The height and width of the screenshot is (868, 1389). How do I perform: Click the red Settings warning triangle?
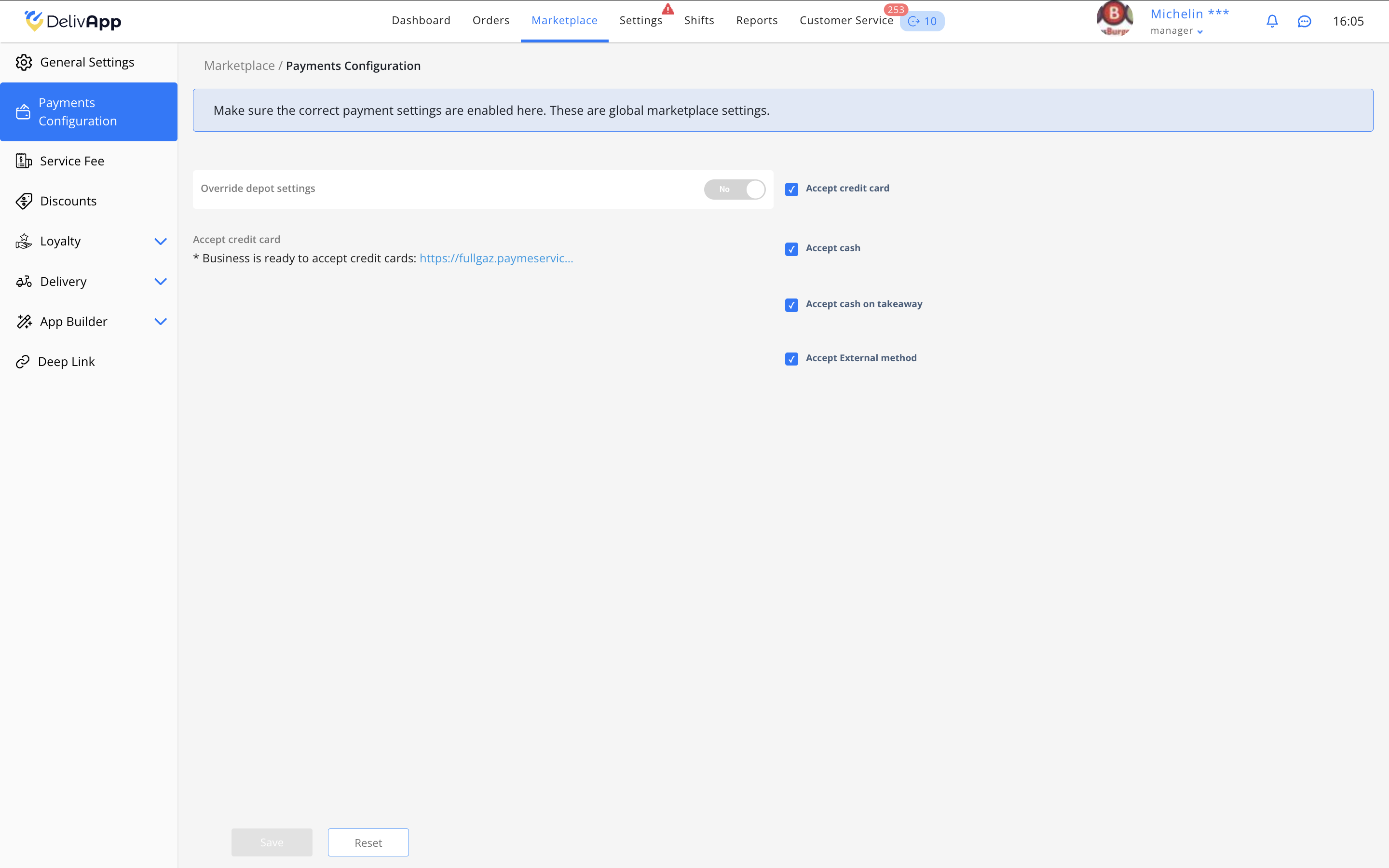[x=667, y=9]
